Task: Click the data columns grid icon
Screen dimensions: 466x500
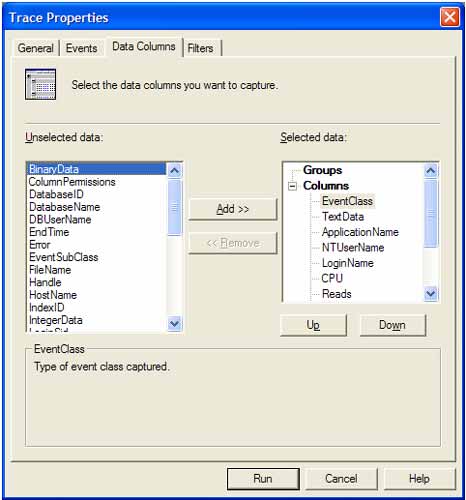Action: click(x=40, y=84)
